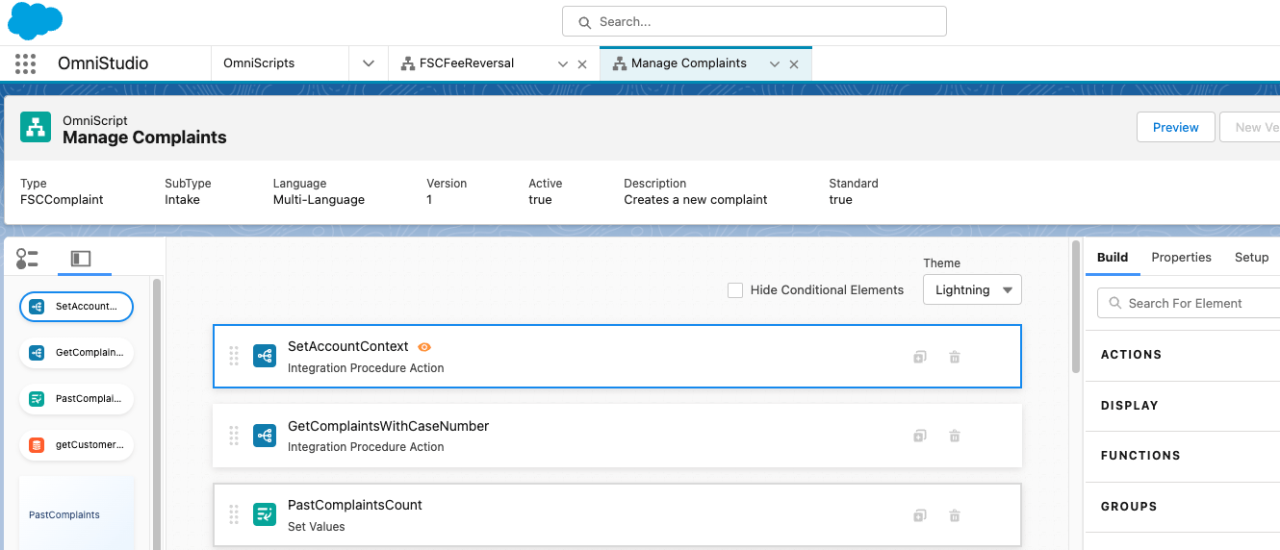Screen dimensions: 1280x550
Task: Click the Search For Element field
Action: pos(1189,303)
